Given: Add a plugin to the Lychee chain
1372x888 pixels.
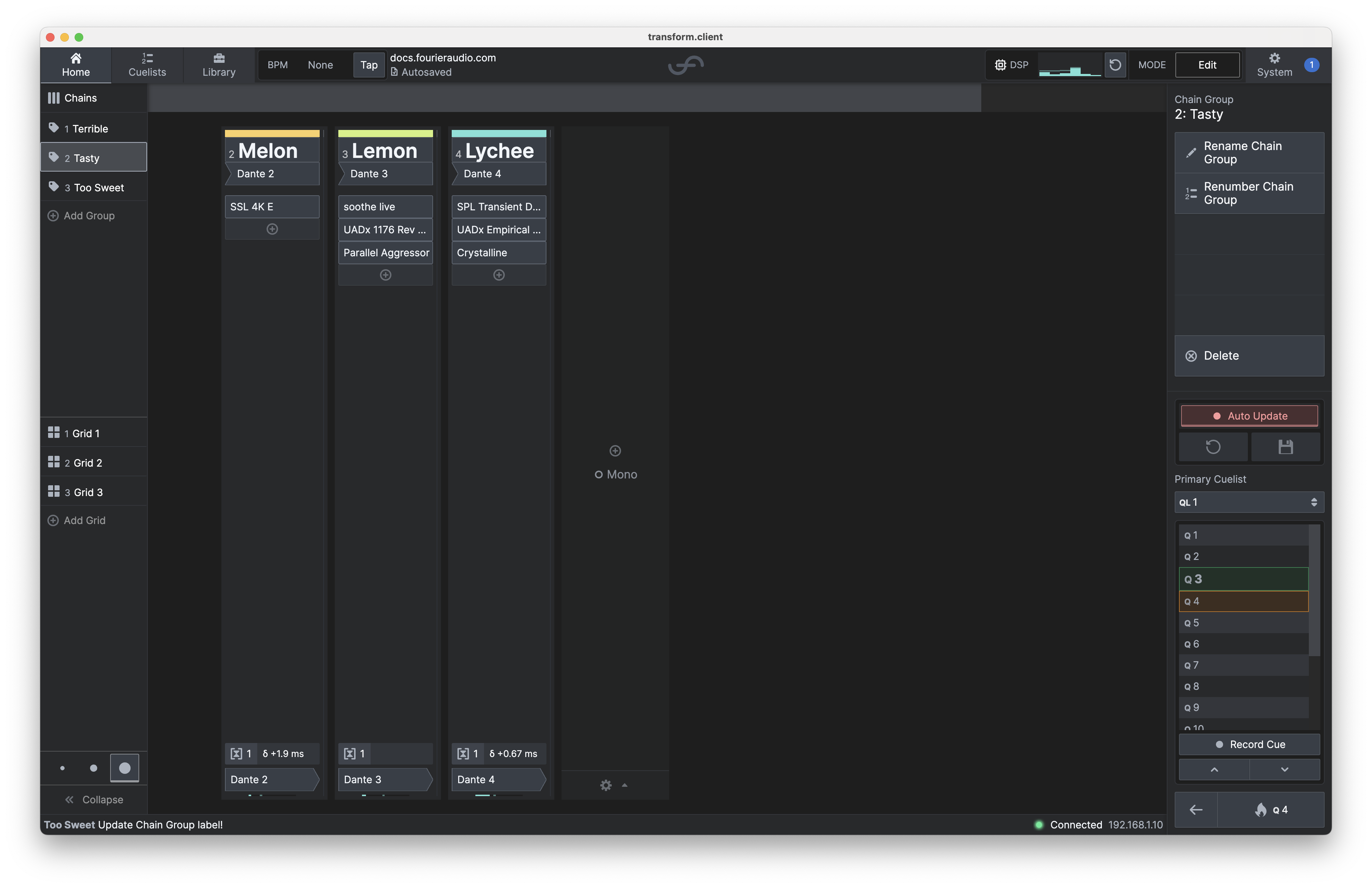Looking at the screenshot, I should point(499,275).
